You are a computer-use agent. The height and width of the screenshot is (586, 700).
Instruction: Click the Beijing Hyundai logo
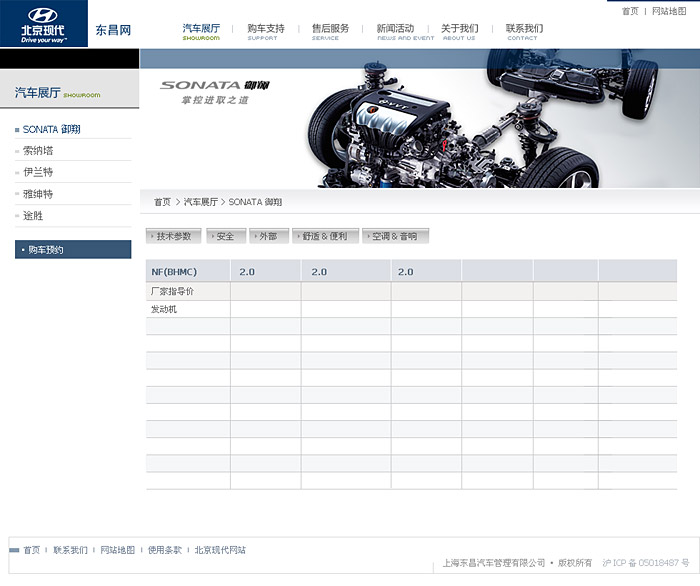43,24
